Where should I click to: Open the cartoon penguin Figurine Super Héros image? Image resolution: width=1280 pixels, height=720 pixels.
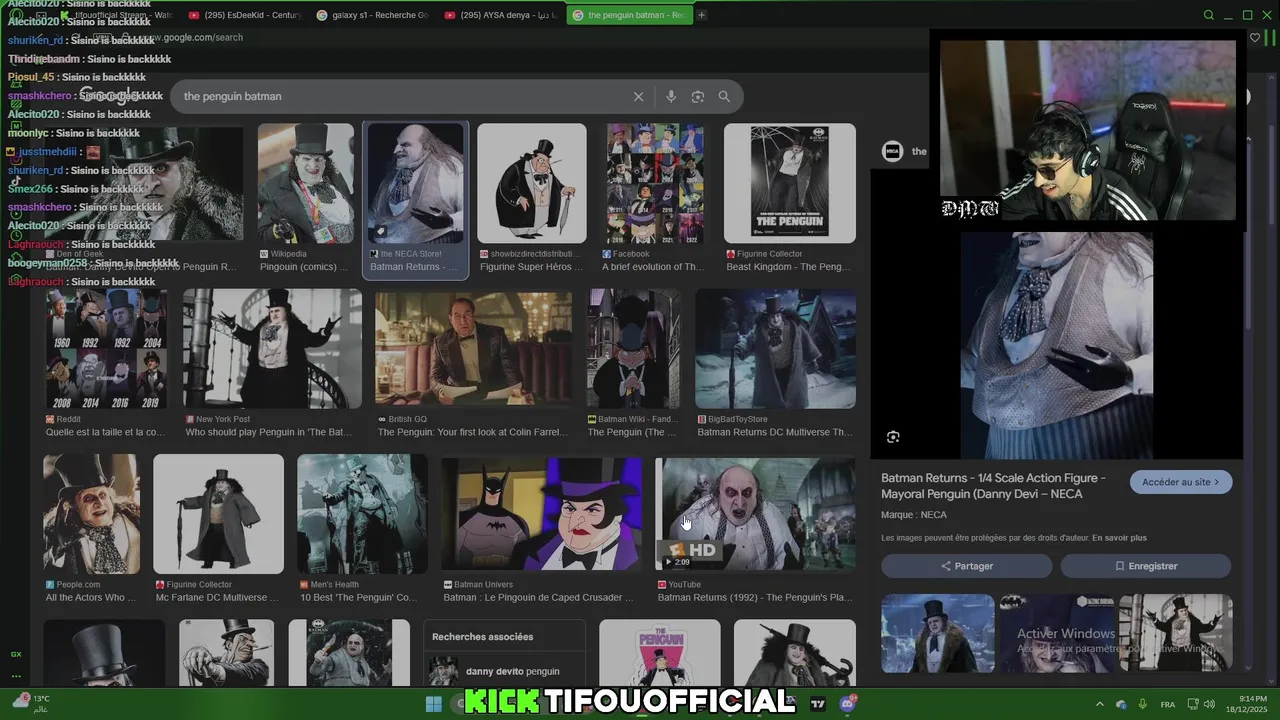tap(532, 183)
